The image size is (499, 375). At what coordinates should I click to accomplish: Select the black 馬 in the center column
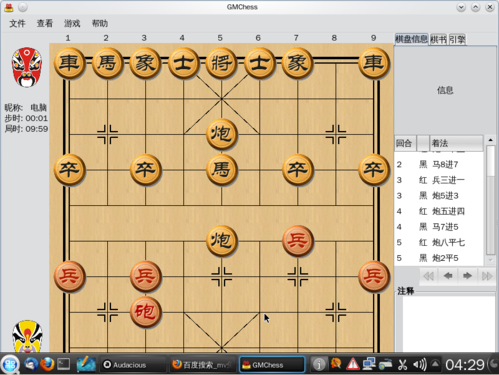(x=221, y=170)
